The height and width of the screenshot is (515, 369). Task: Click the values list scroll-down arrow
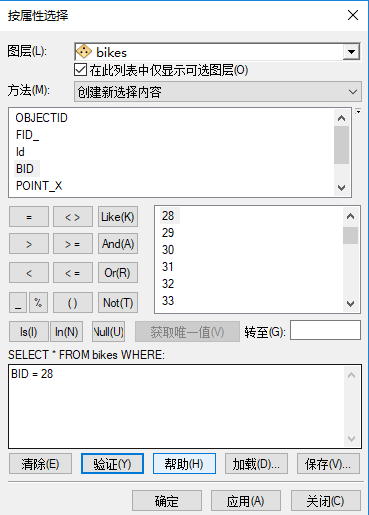click(350, 304)
